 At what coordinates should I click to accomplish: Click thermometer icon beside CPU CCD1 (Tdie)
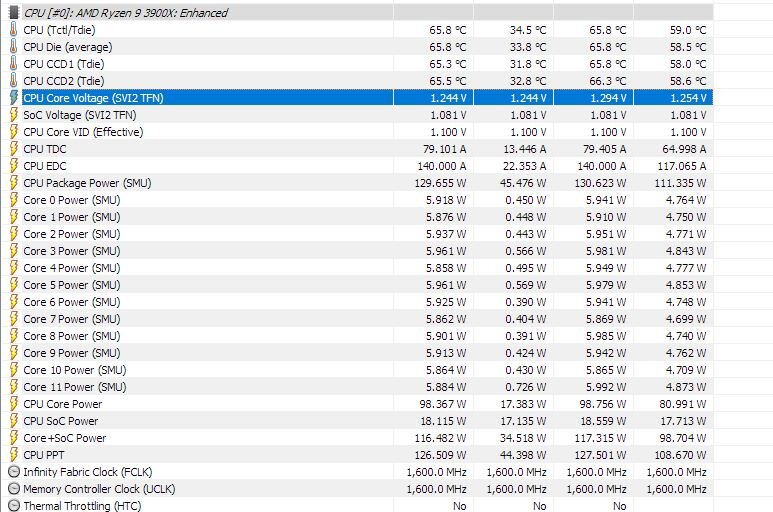tap(13, 64)
